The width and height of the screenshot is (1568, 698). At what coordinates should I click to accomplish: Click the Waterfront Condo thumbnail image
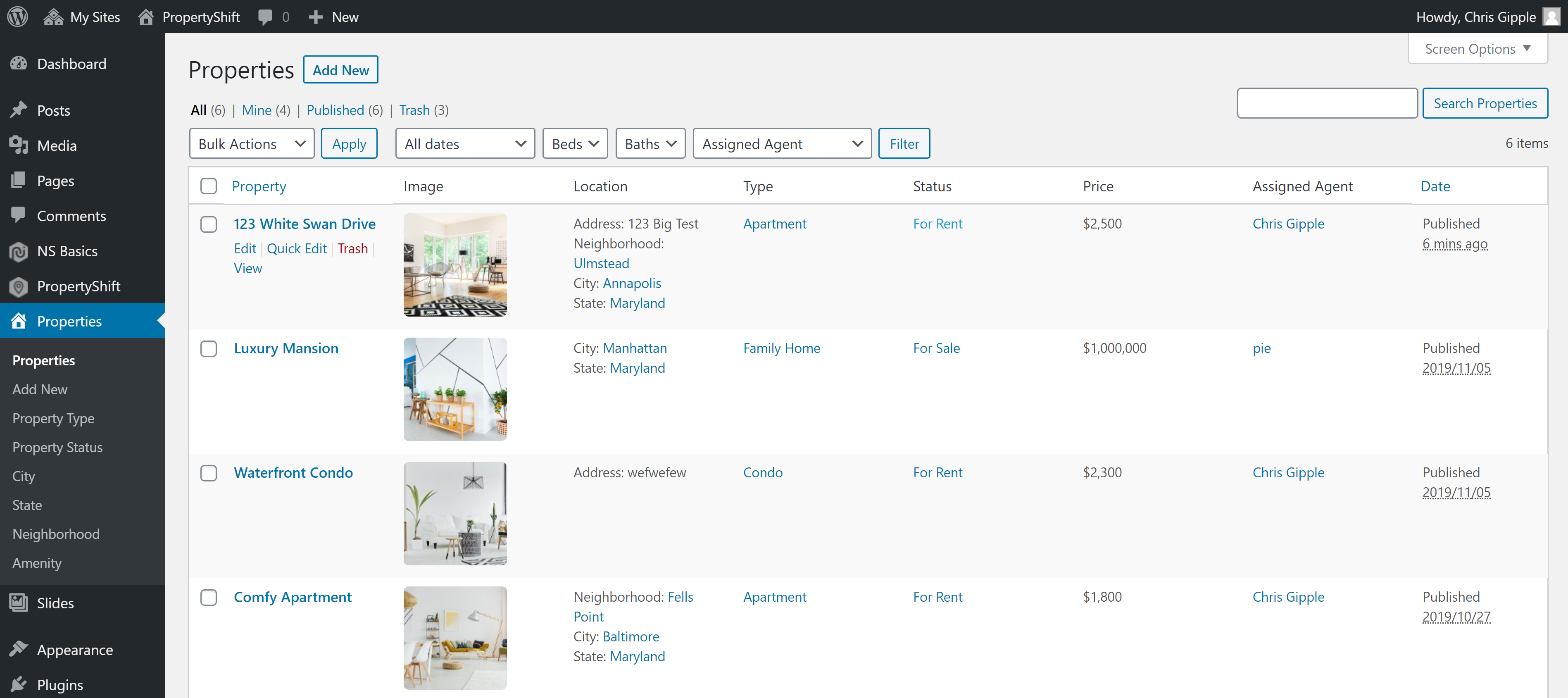pos(454,513)
